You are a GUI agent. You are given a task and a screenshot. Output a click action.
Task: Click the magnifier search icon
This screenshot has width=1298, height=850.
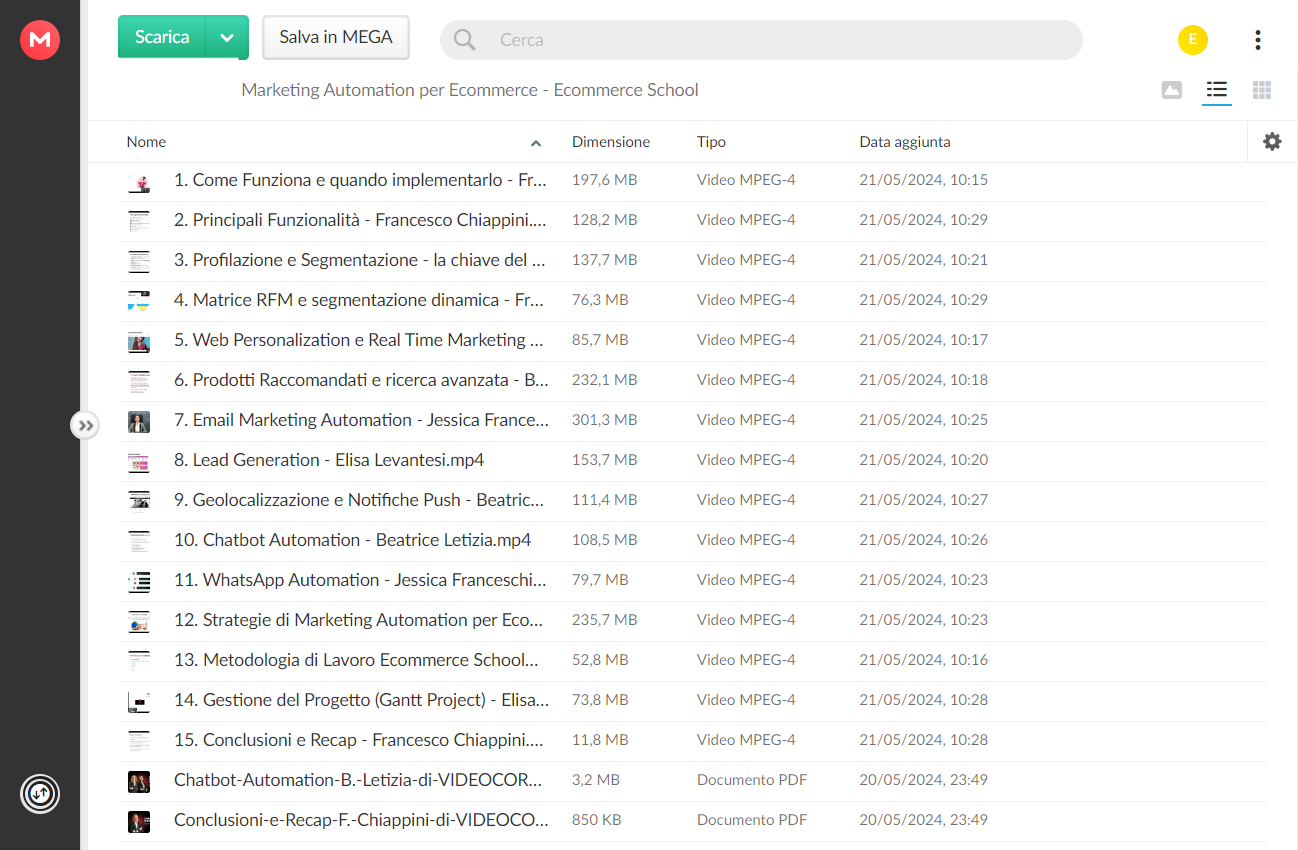[x=465, y=40]
